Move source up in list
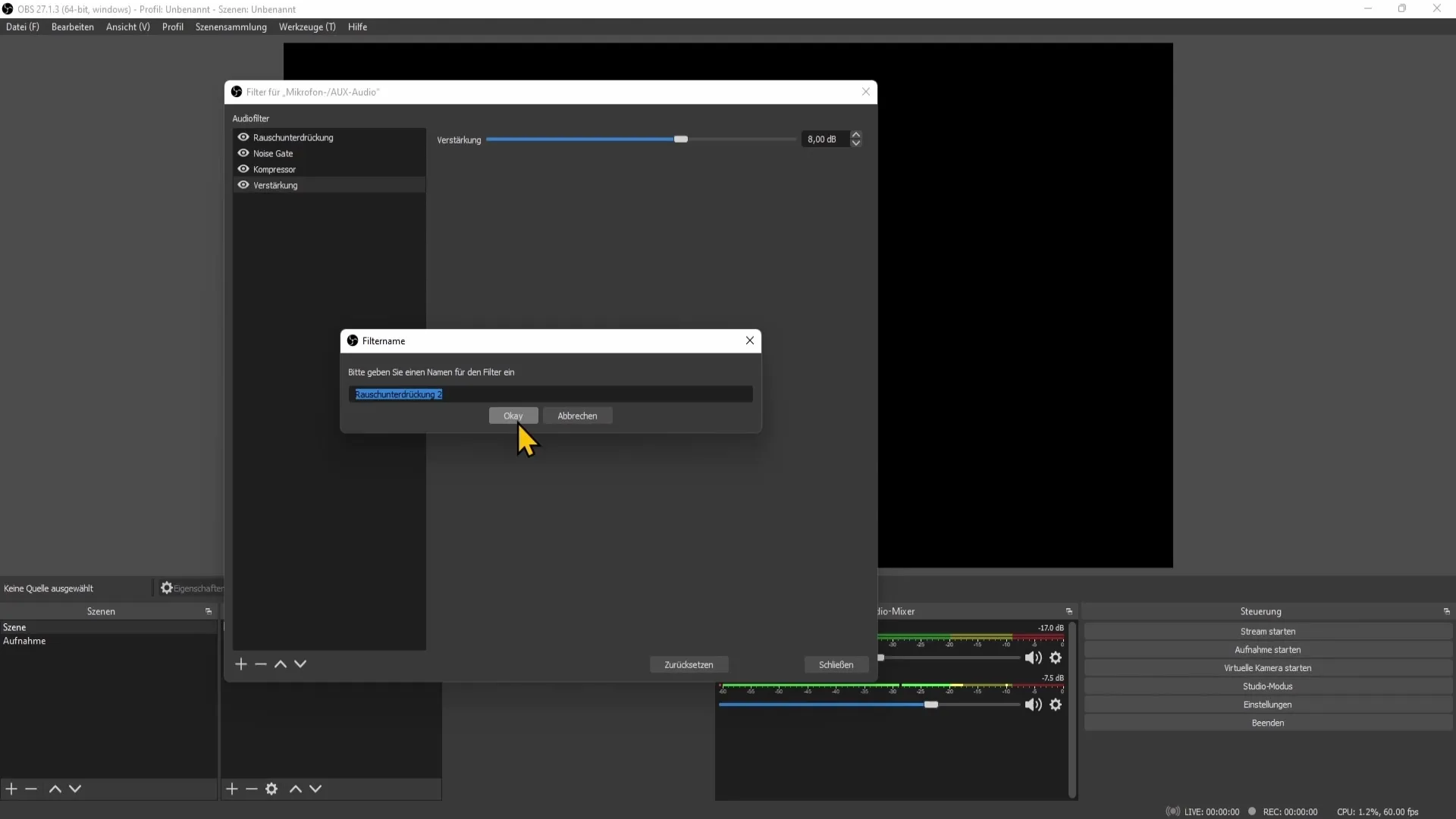Image resolution: width=1456 pixels, height=819 pixels. pos(296,789)
